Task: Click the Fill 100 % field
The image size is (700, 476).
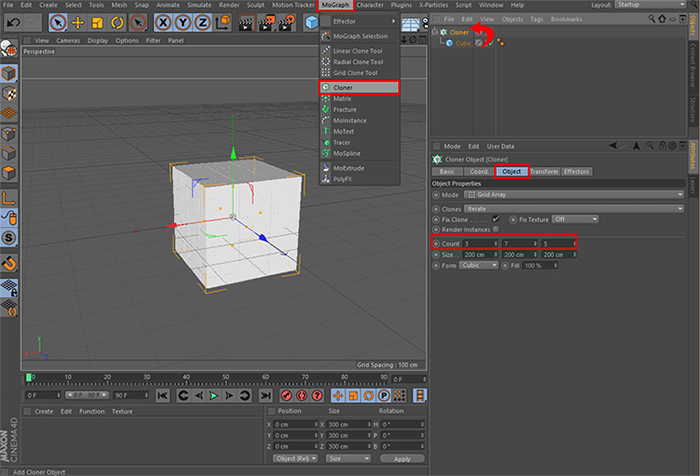Action: (x=540, y=266)
